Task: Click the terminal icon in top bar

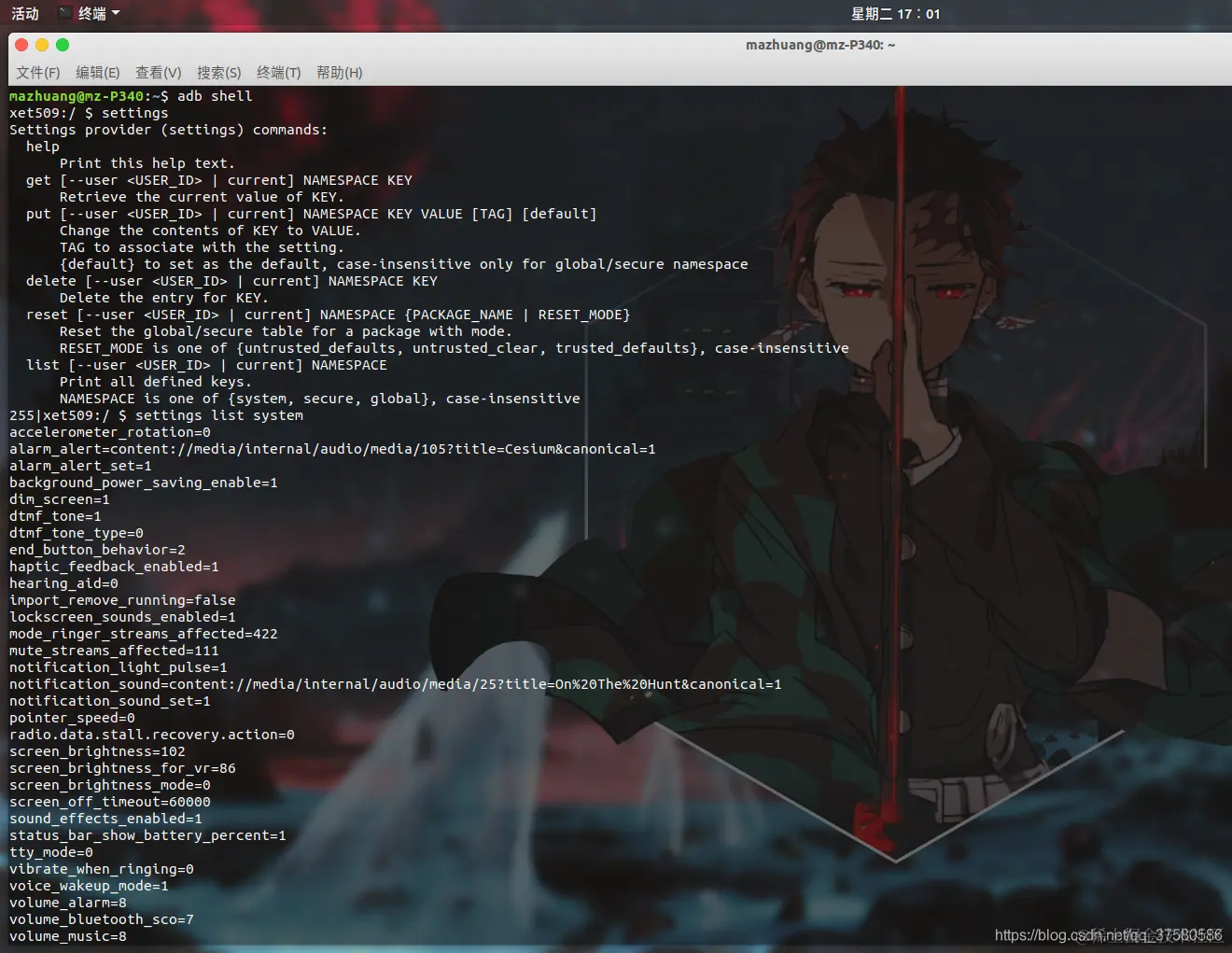Action: click(64, 13)
